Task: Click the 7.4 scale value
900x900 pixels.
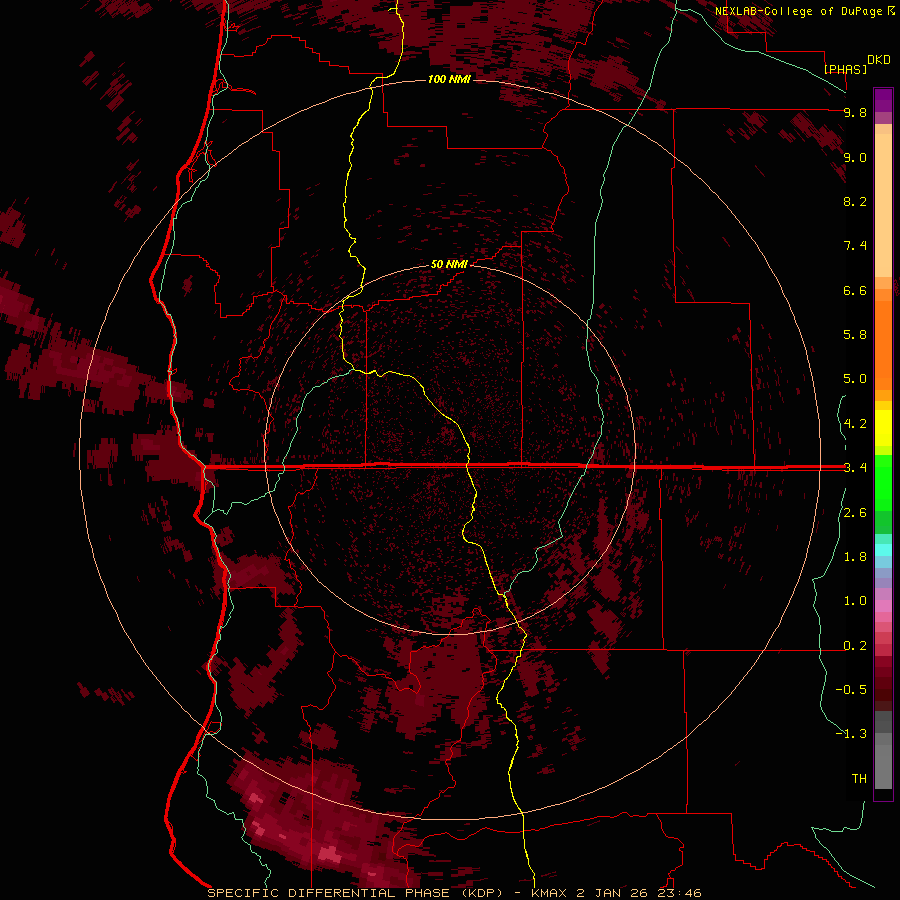Action: (x=855, y=246)
